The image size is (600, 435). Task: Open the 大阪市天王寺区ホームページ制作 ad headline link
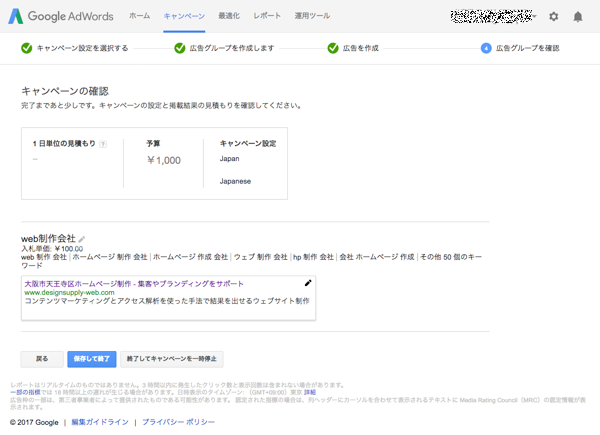pyautogui.click(x=134, y=284)
